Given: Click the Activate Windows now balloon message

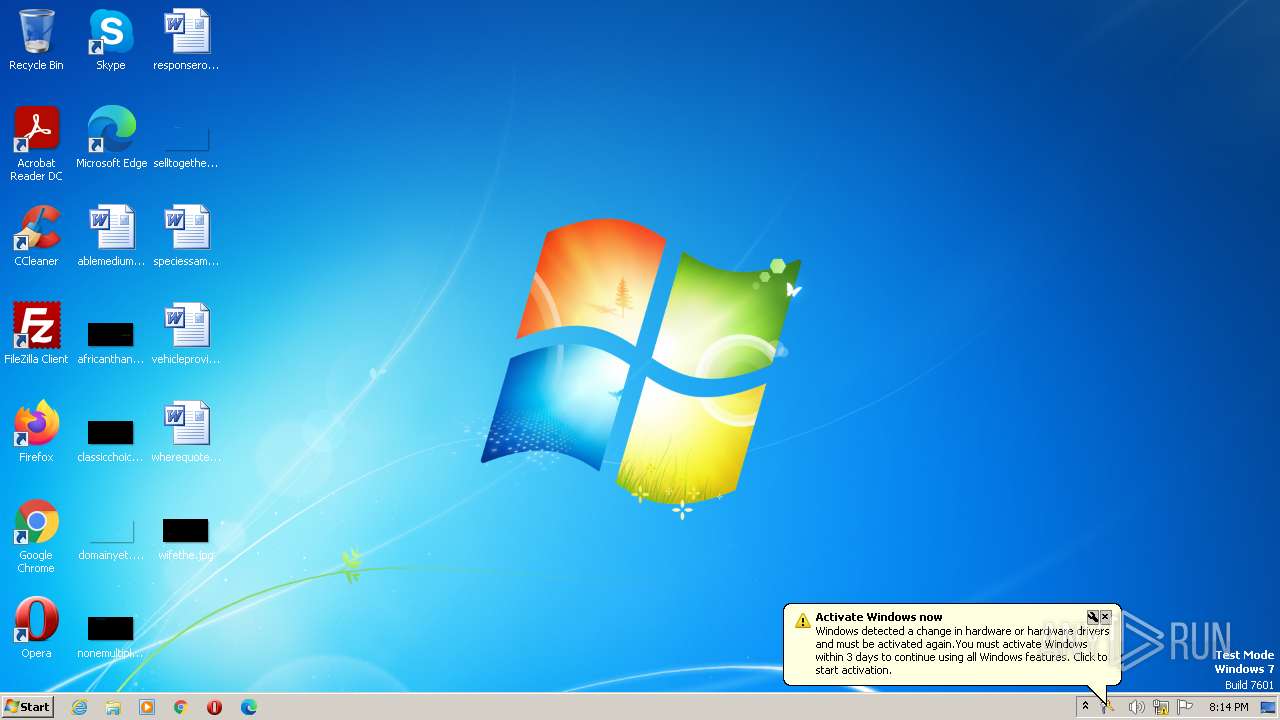Looking at the screenshot, I should pyautogui.click(x=952, y=644).
